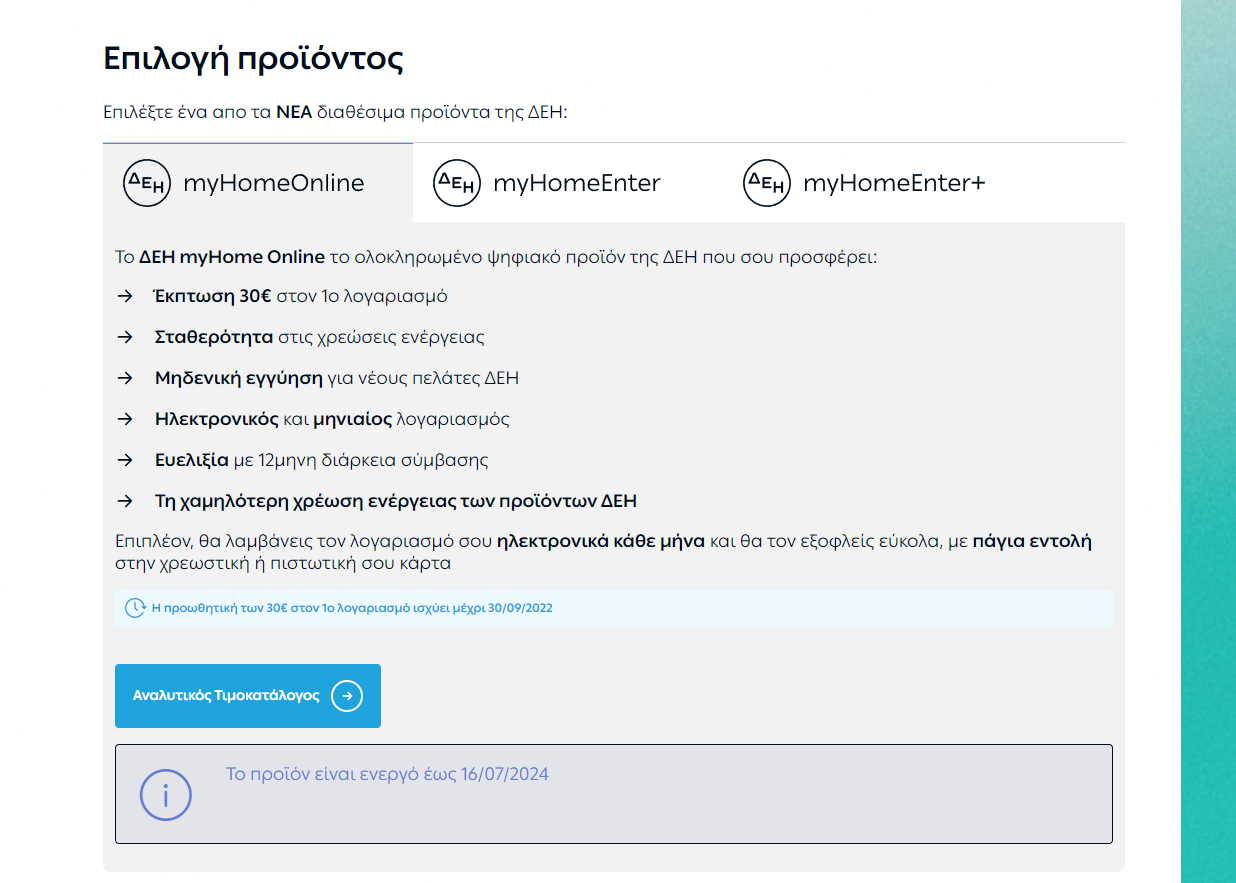Screen dimensions: 1236x883
Task: Click the promotion notice valid until 30/09/2022
Action: click(614, 608)
